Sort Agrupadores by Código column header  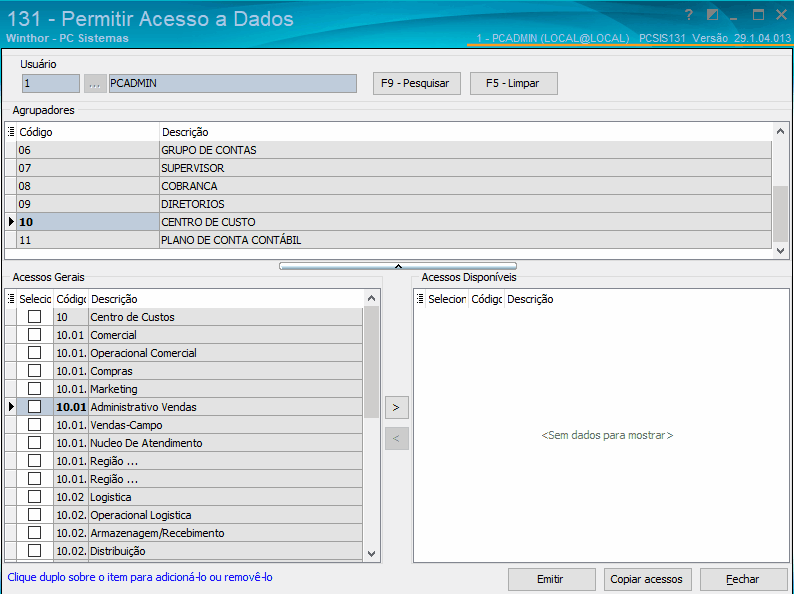click(x=88, y=132)
